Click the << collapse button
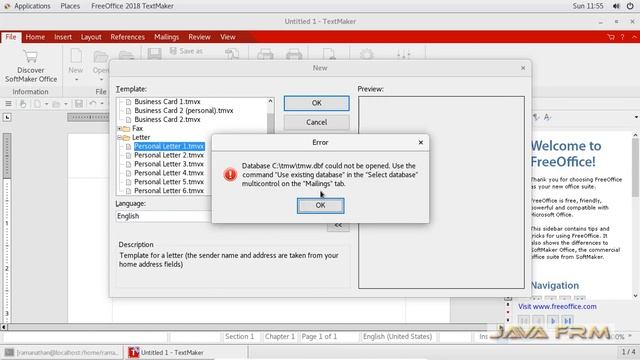This screenshot has height=360, width=640. (338, 226)
